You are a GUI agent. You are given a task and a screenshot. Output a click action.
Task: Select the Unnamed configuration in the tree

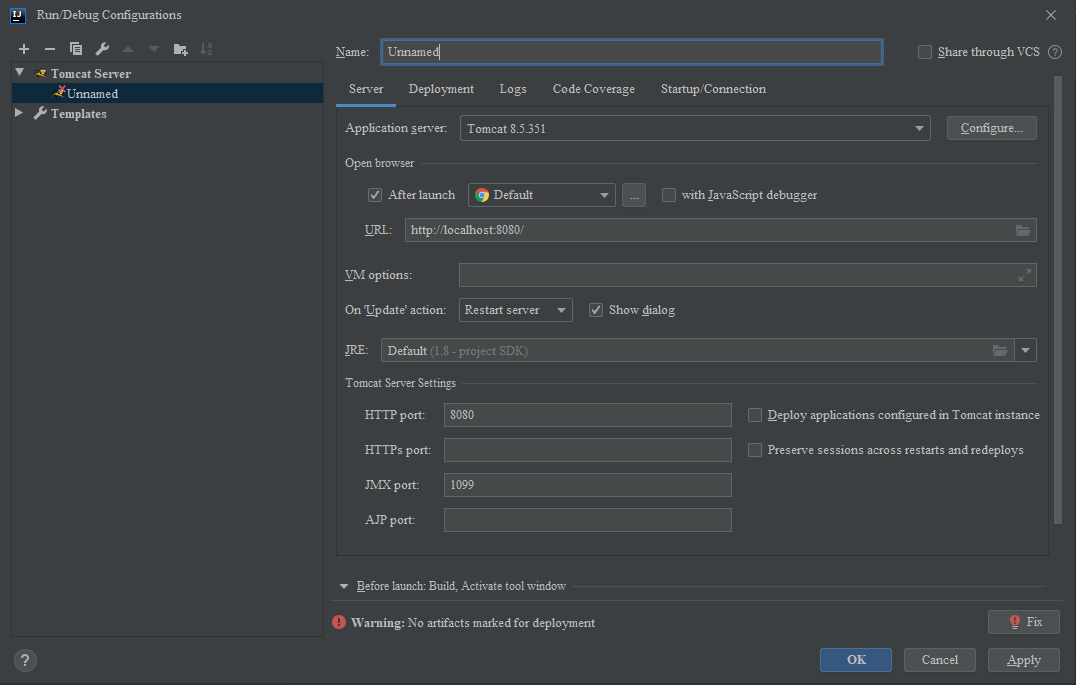point(167,93)
